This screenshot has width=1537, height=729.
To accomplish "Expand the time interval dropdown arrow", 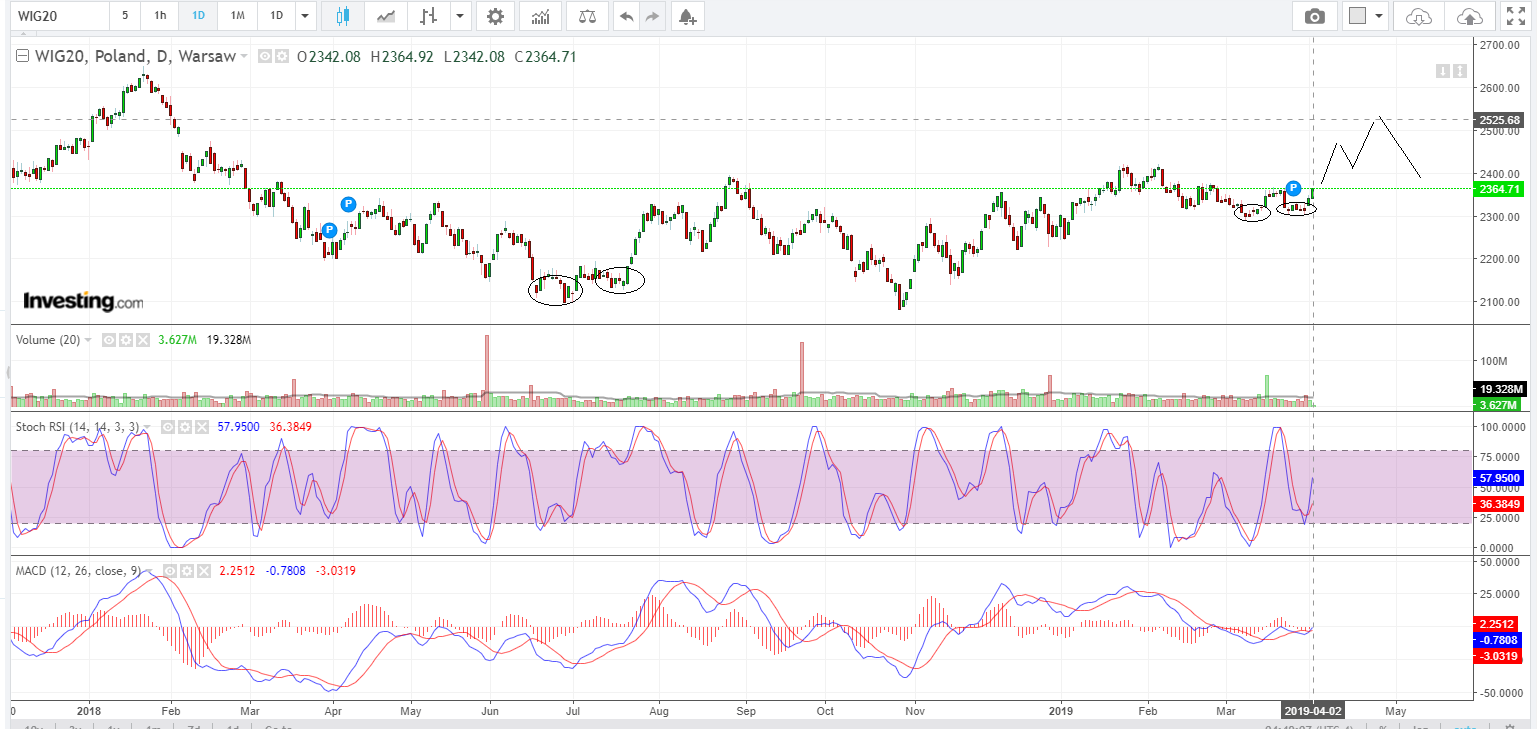I will (x=306, y=16).
